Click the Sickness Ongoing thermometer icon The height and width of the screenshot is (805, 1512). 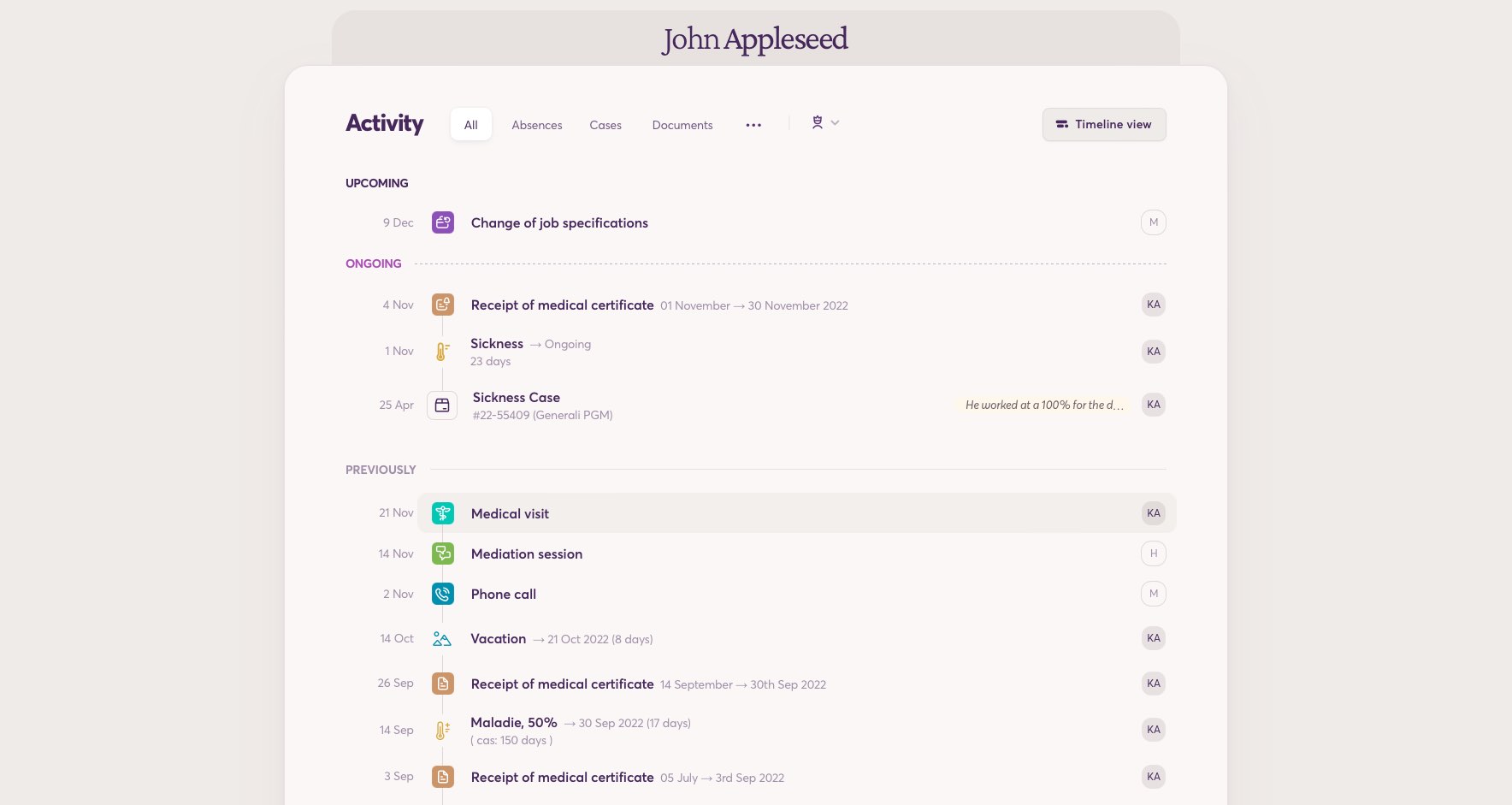tap(442, 352)
